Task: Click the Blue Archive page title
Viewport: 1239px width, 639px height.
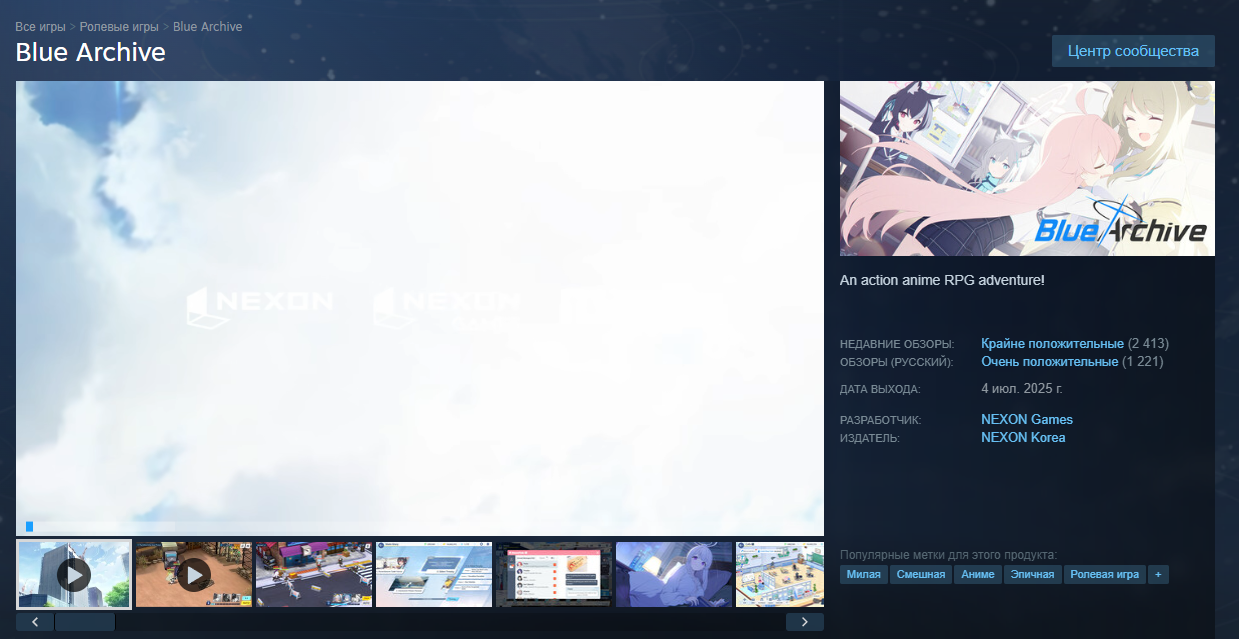Action: point(90,52)
